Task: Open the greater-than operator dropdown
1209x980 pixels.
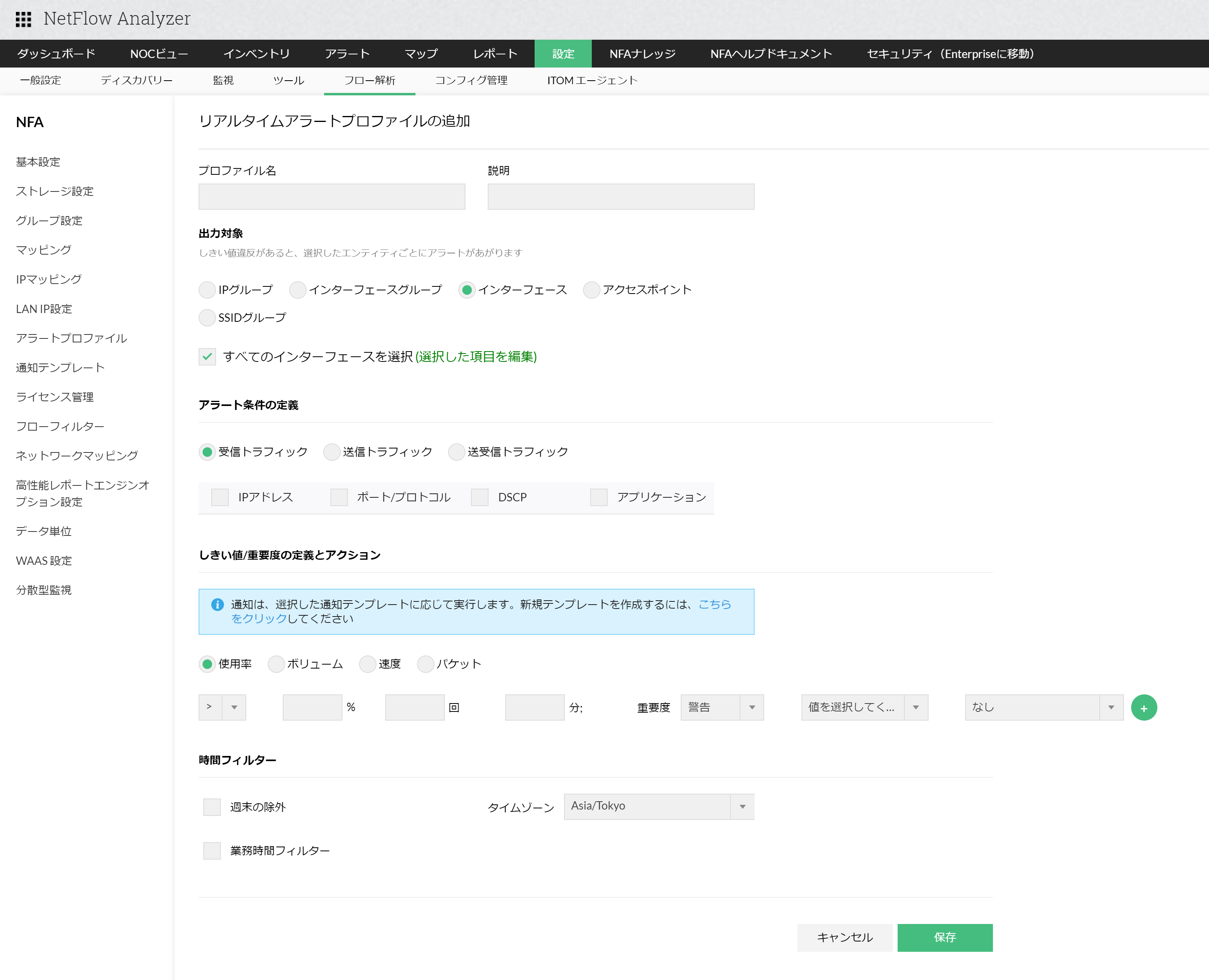Action: (x=222, y=708)
